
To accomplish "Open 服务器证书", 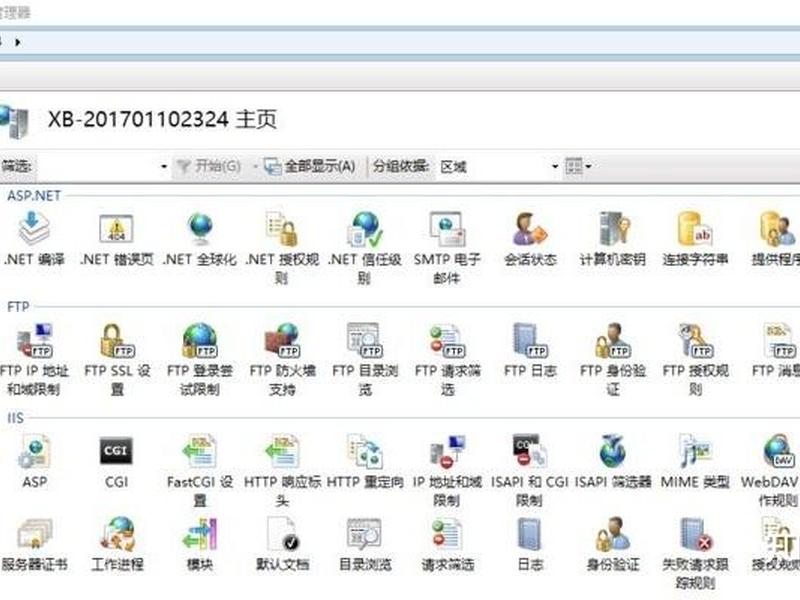I will pyautogui.click(x=34, y=544).
